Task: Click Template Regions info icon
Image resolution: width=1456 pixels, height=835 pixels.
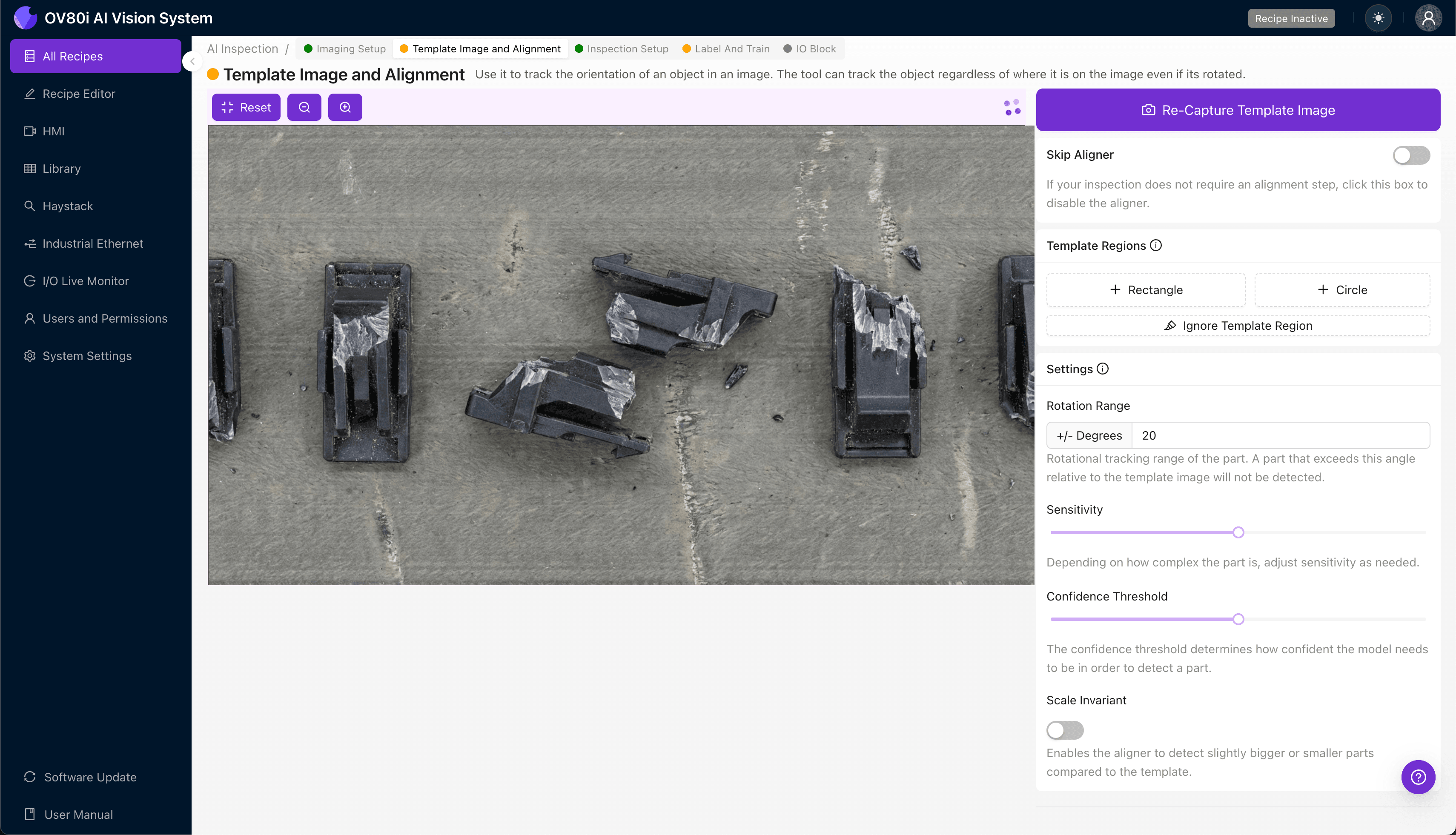Action: [x=1156, y=246]
